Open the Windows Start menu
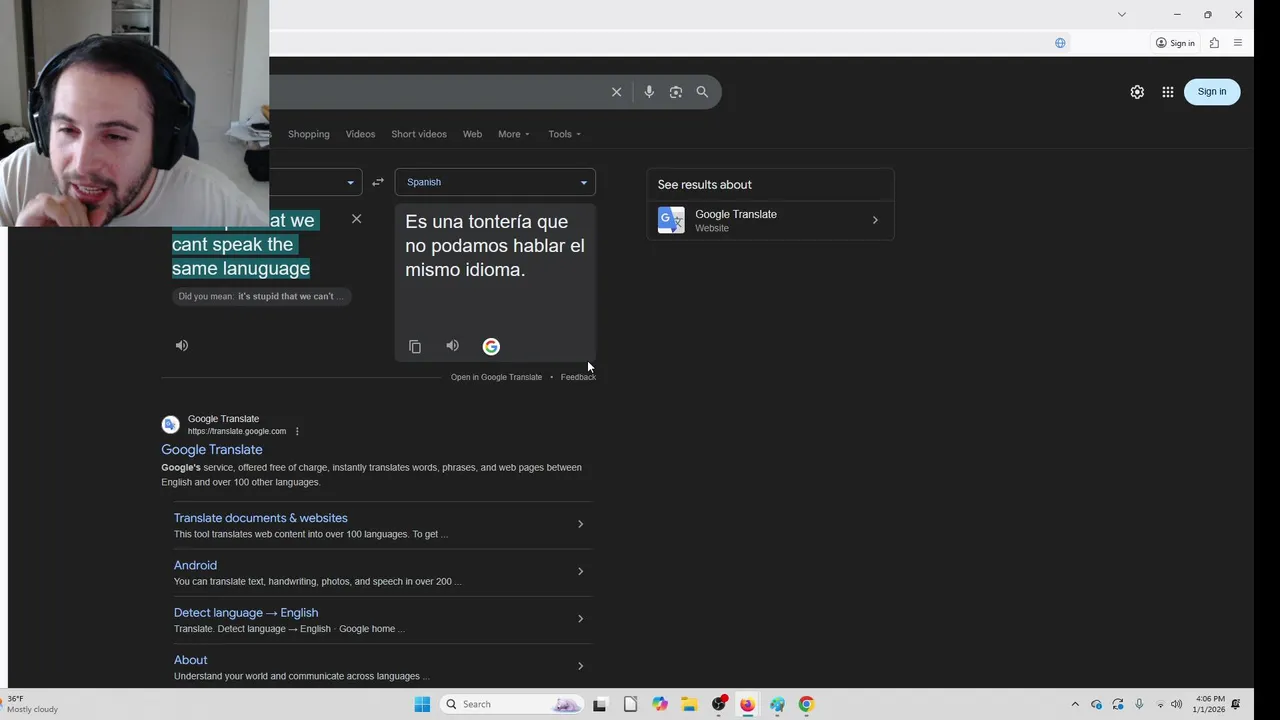 (422, 704)
